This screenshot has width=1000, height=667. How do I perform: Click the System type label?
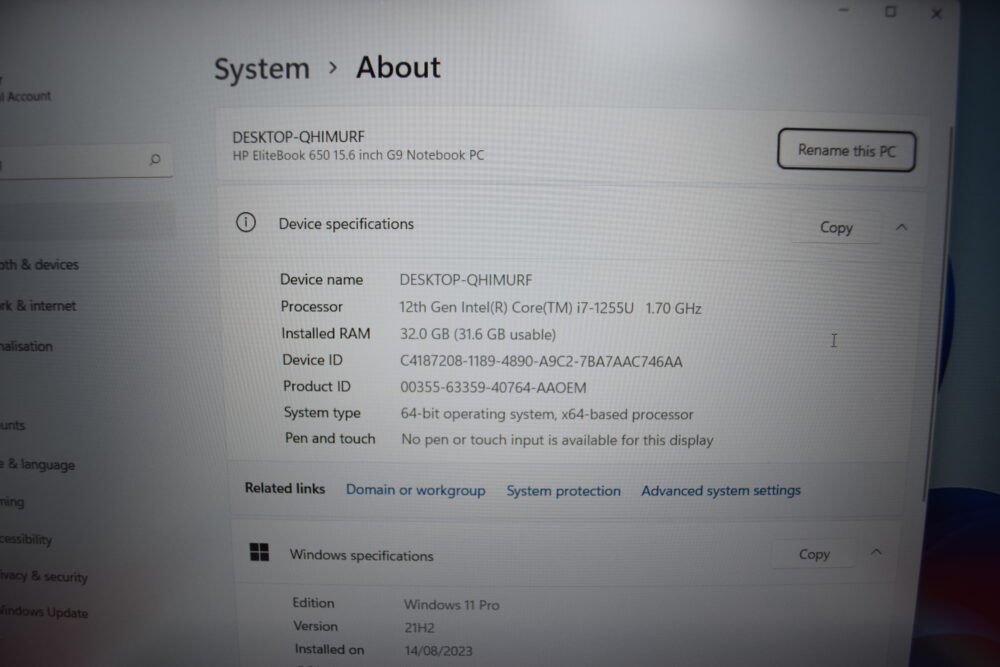pyautogui.click(x=322, y=413)
